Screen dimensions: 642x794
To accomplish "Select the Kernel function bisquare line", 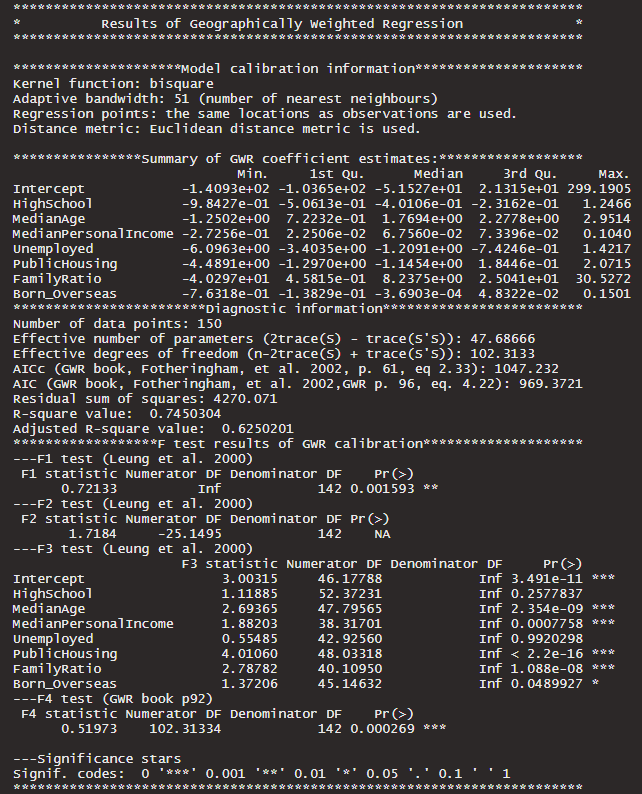I will [113, 84].
